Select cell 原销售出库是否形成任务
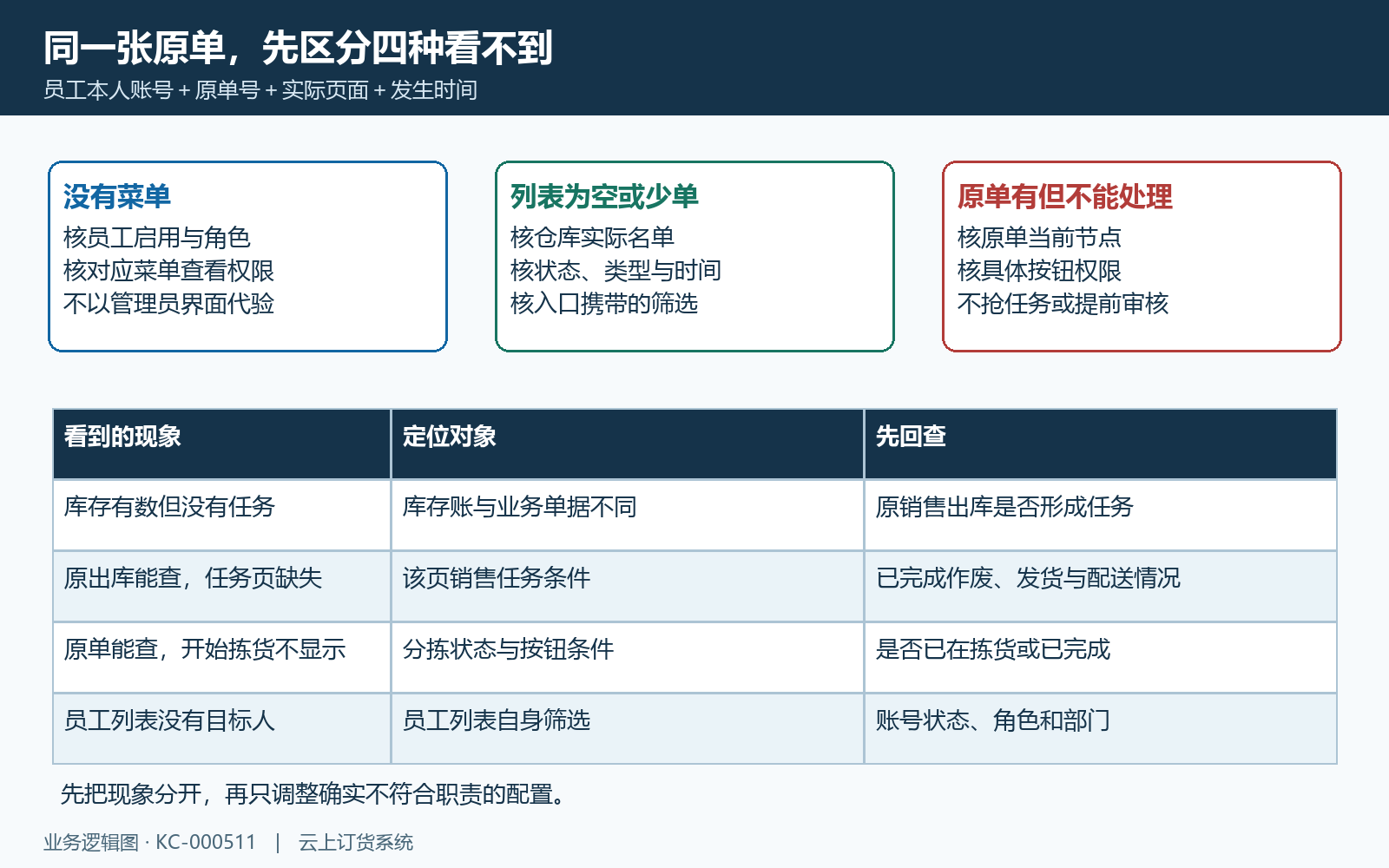Viewport: 1389px width, 868px height. click(x=1101, y=515)
